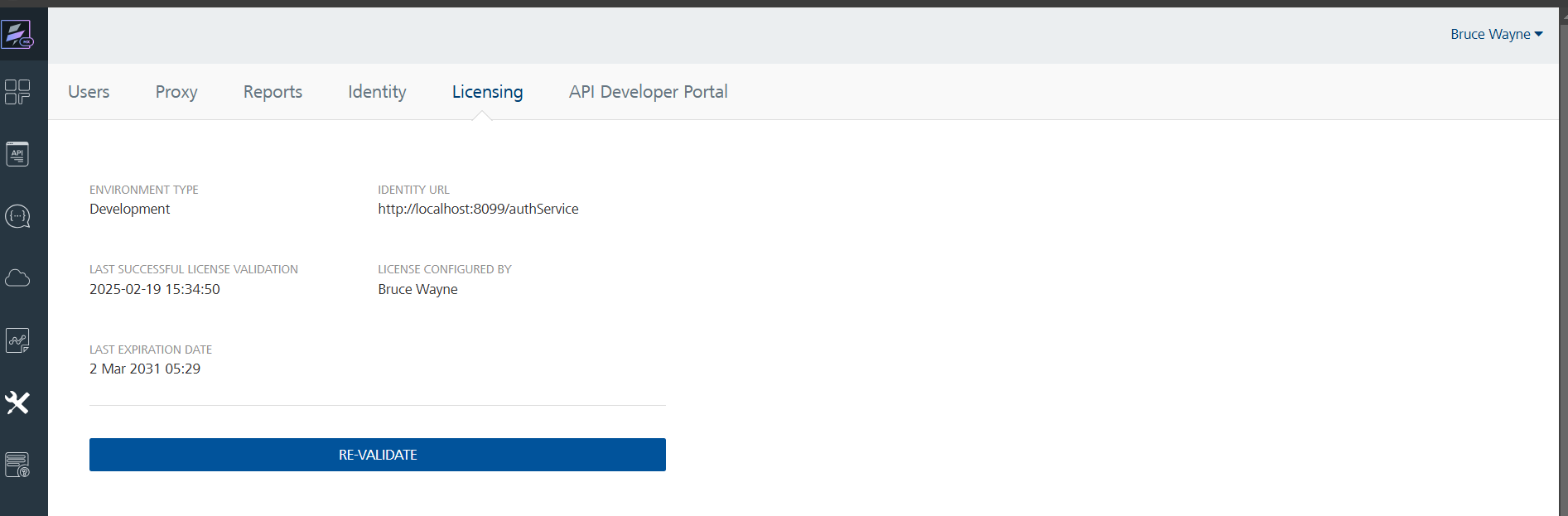The image size is (1568, 516).
Task: Go to the Reports tab
Action: (273, 92)
